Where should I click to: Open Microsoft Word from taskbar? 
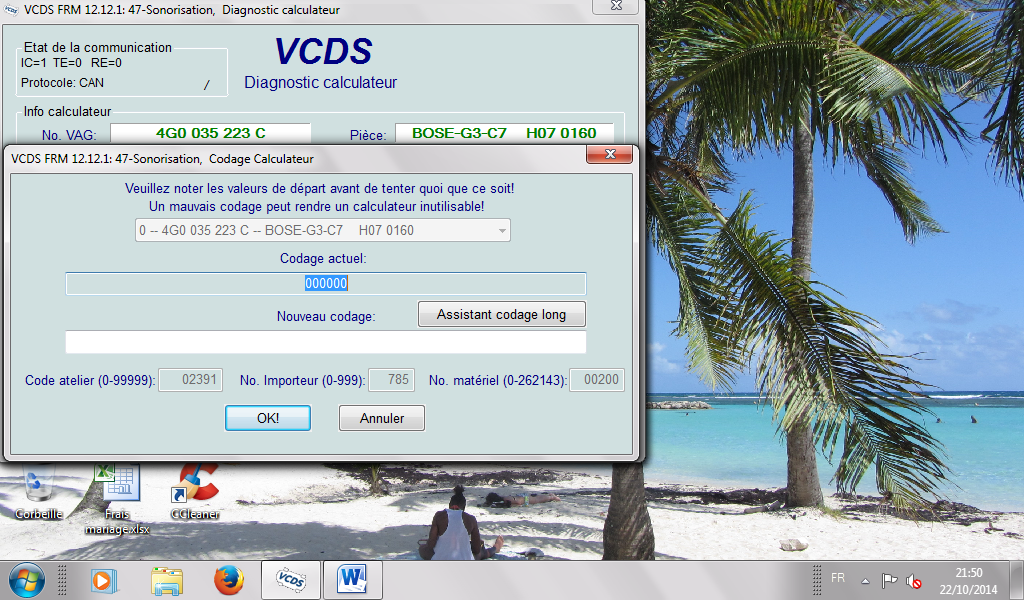[352, 580]
